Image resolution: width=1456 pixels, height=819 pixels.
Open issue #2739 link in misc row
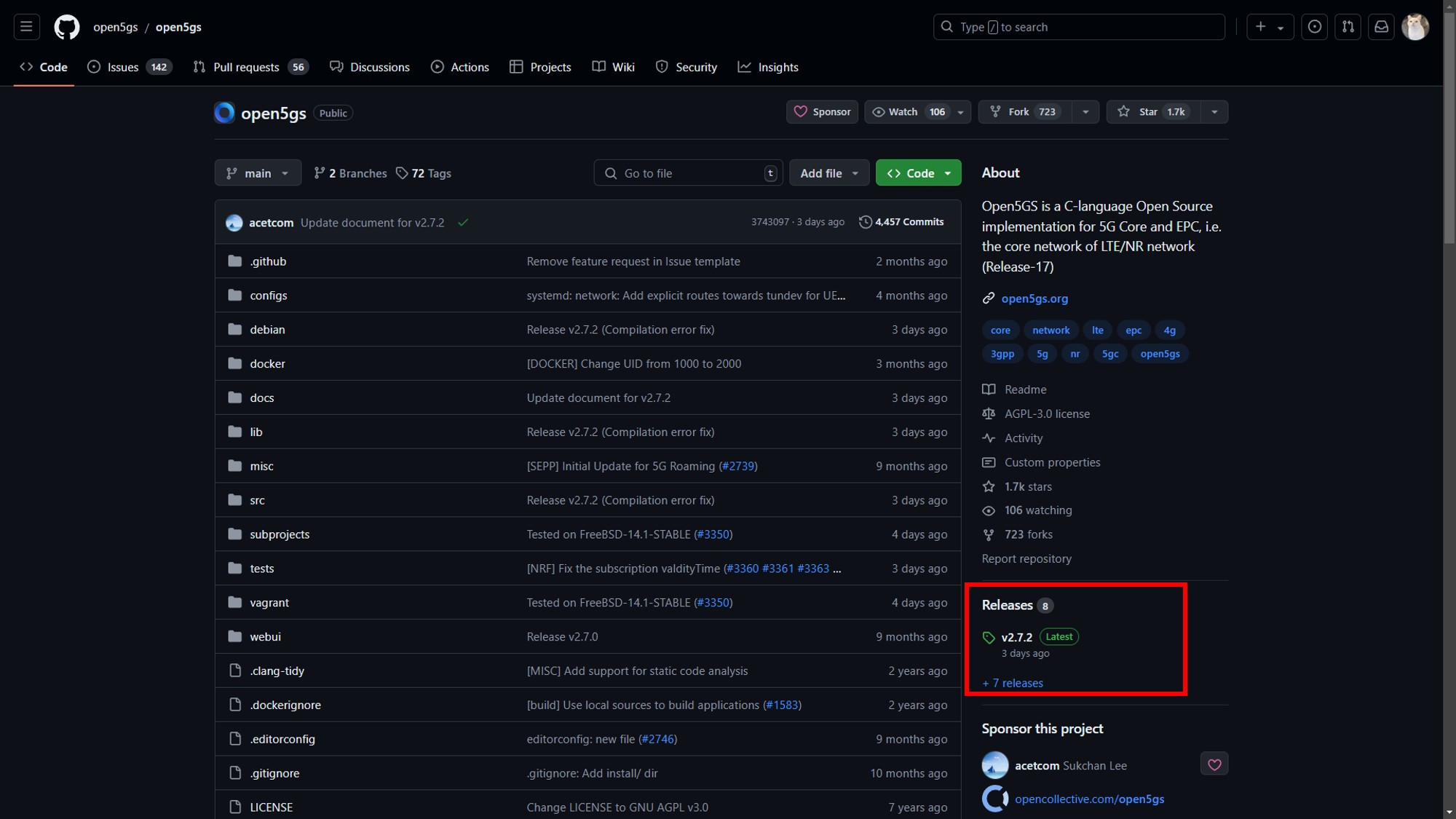pyautogui.click(x=738, y=467)
